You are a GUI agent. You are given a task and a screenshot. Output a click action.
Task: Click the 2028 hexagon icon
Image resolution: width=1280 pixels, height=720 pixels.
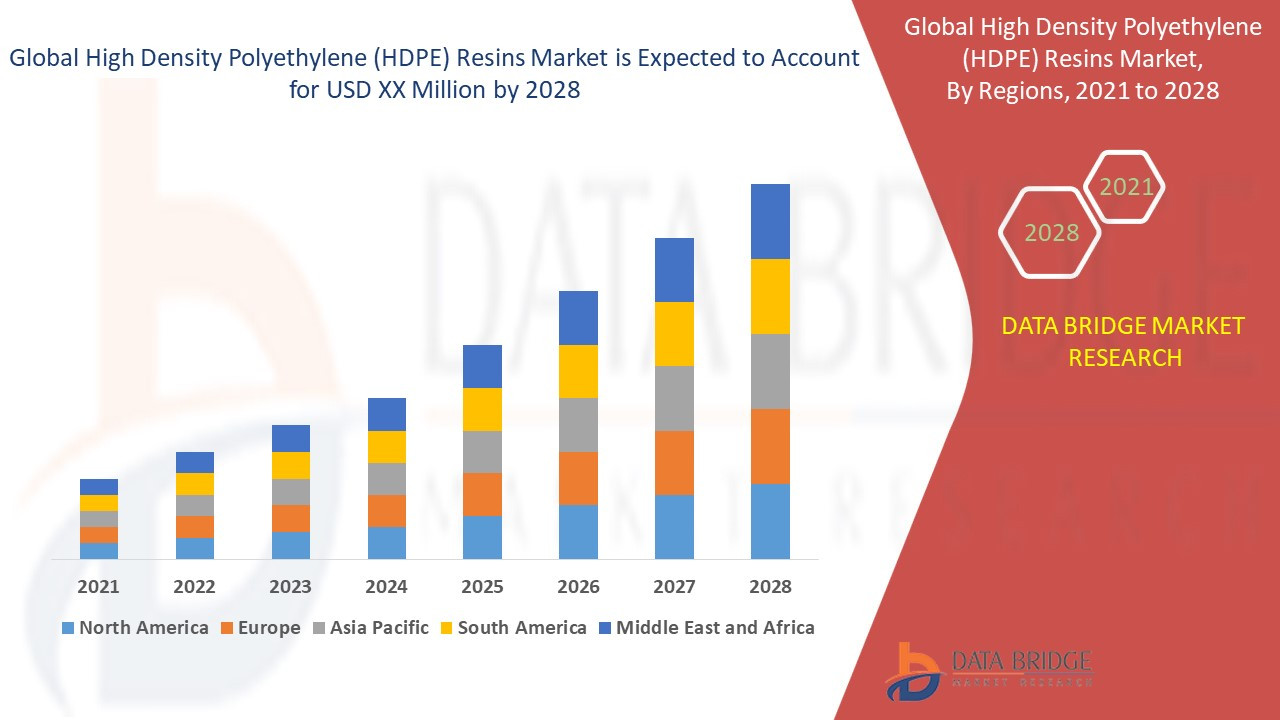[1050, 232]
